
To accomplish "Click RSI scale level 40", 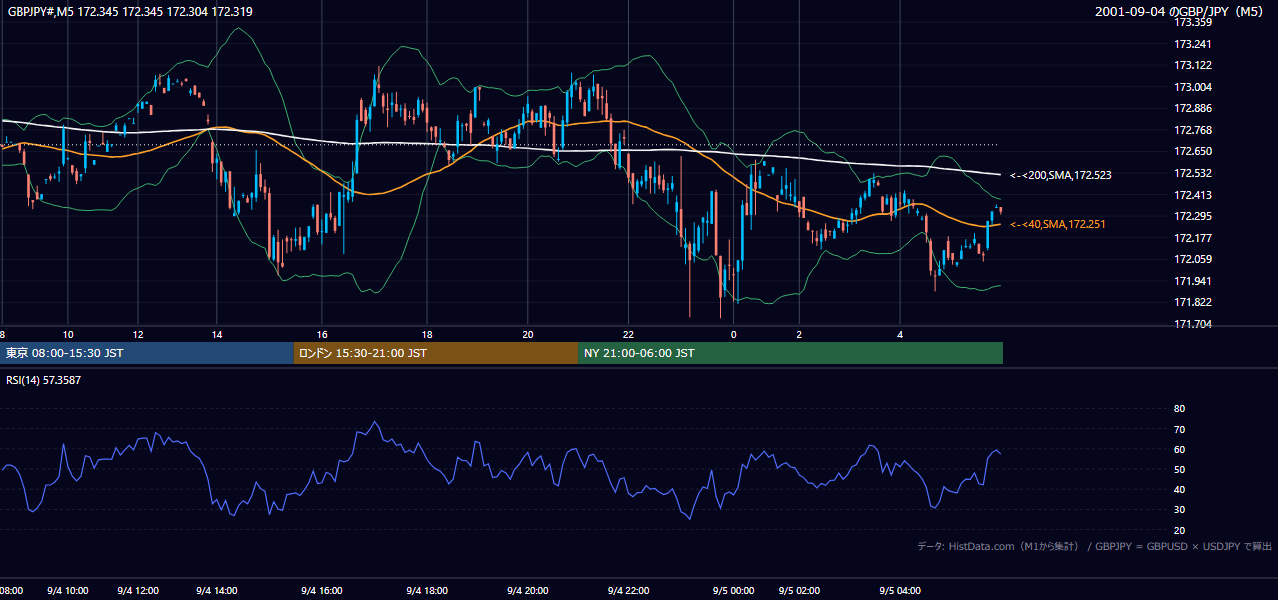I will tap(1179, 490).
